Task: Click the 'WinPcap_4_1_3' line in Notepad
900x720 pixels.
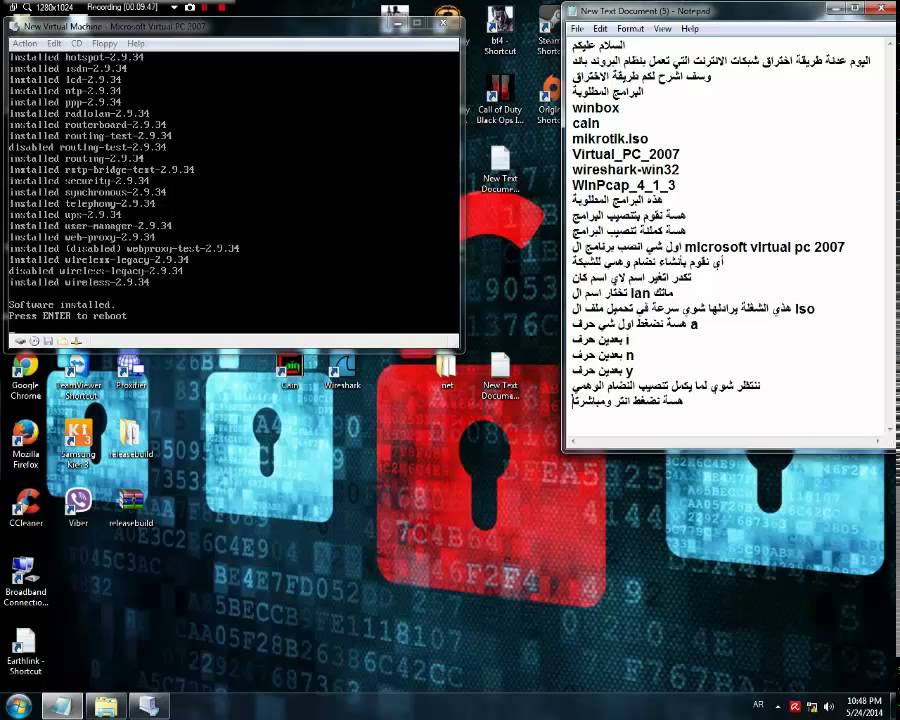Action: pyautogui.click(x=623, y=185)
